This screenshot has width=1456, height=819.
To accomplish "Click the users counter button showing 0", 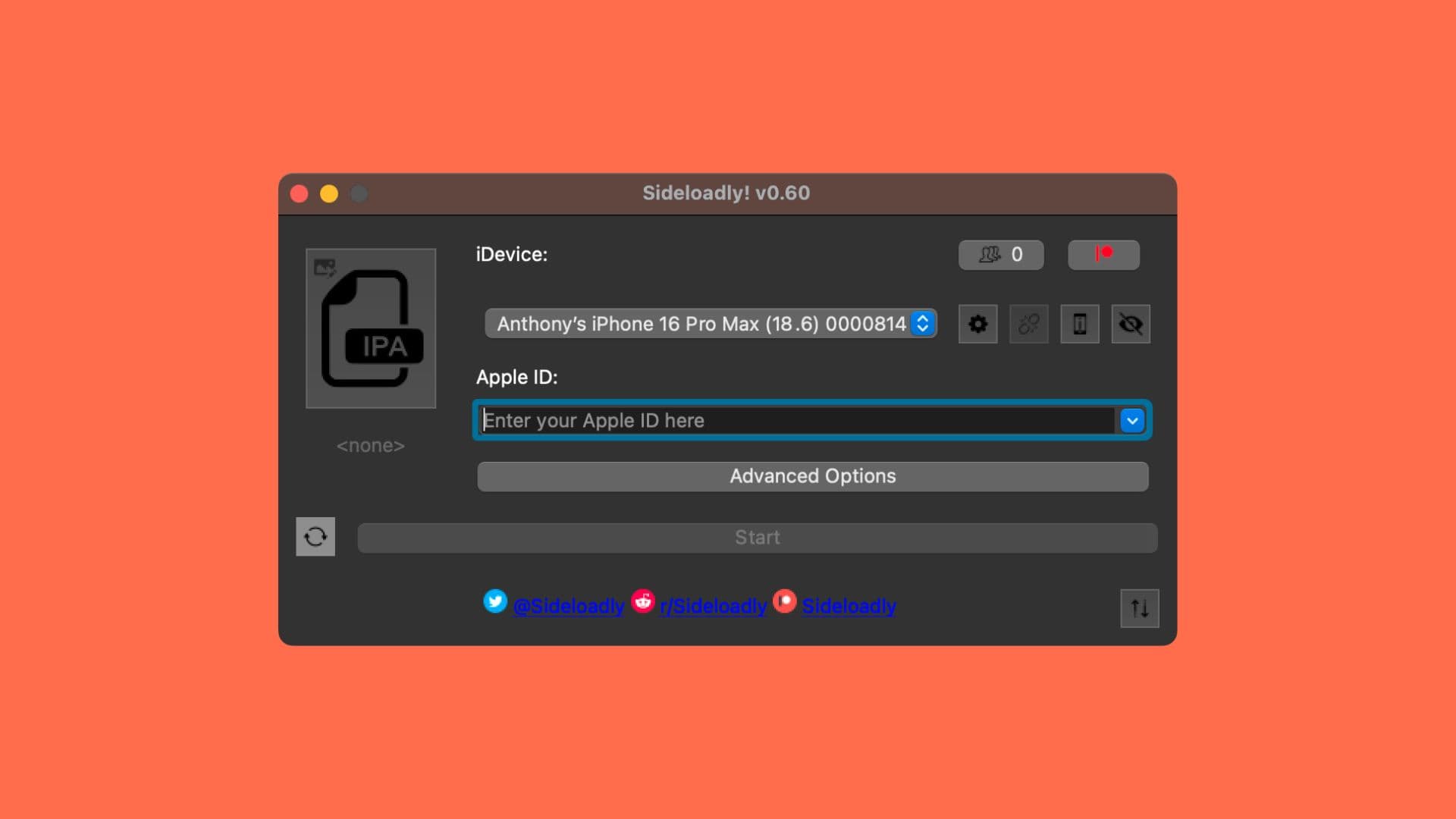I will coord(1001,255).
